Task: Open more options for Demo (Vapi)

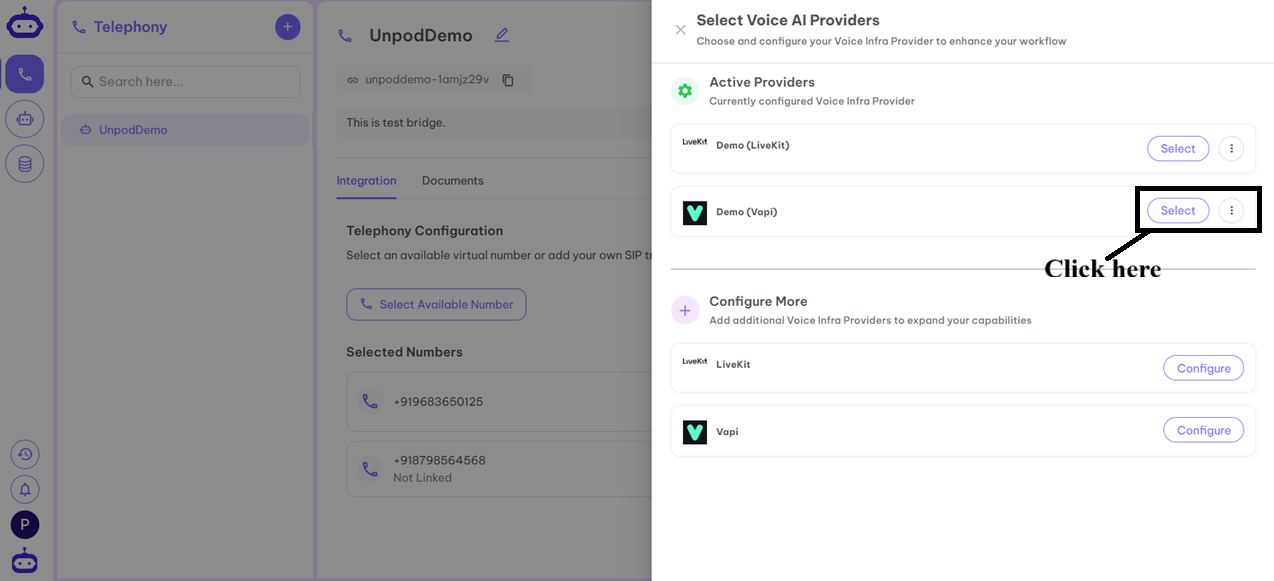Action: click(1231, 211)
